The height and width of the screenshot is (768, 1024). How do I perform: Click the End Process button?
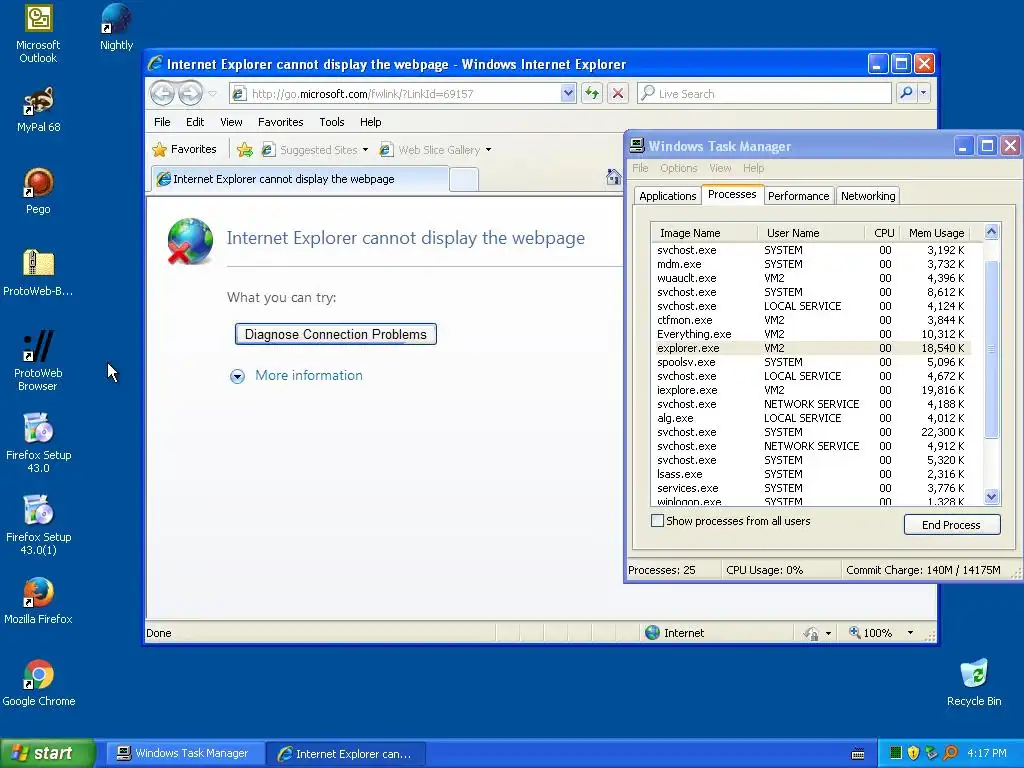pyautogui.click(x=952, y=524)
